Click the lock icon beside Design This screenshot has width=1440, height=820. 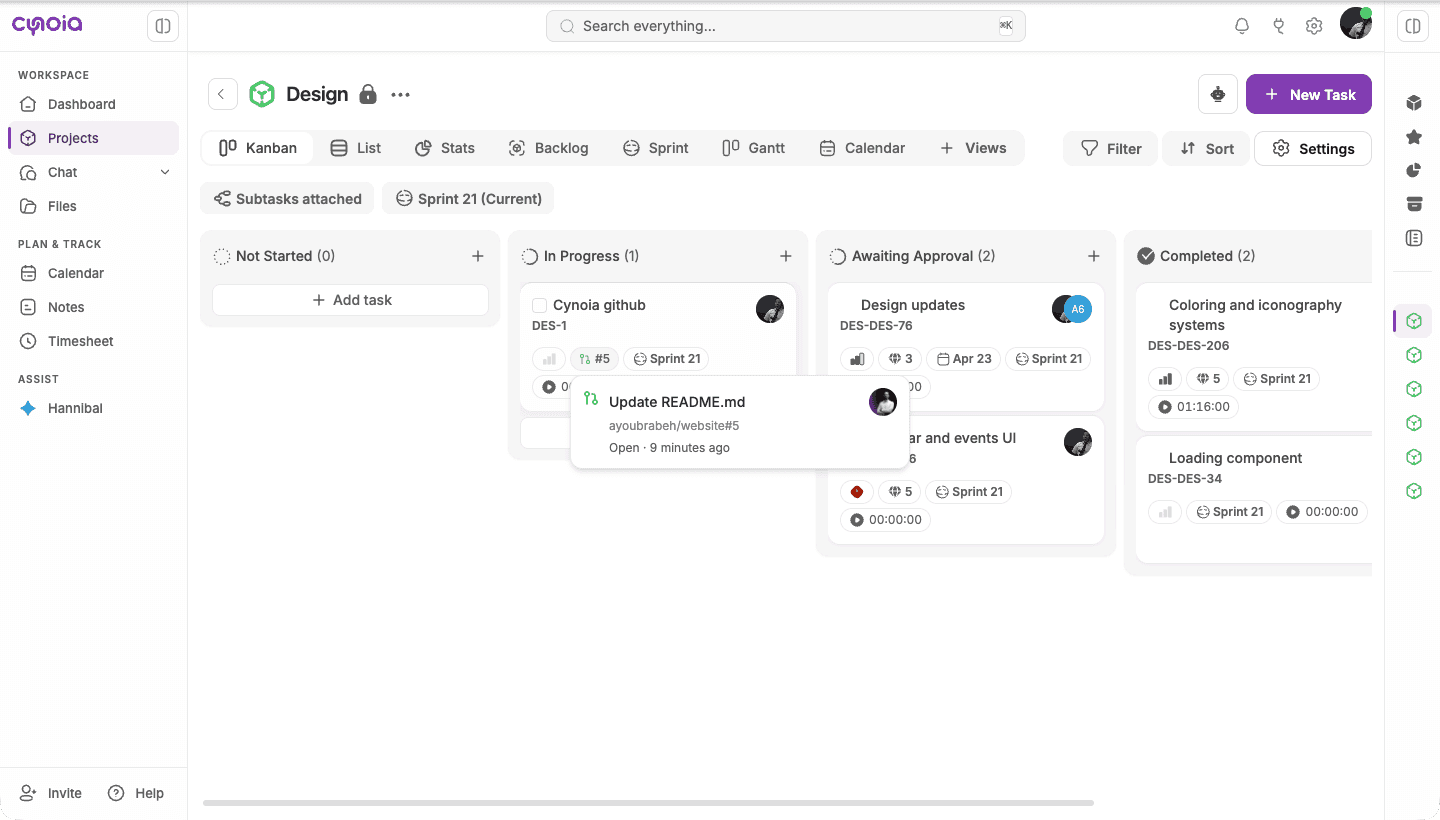tap(368, 94)
